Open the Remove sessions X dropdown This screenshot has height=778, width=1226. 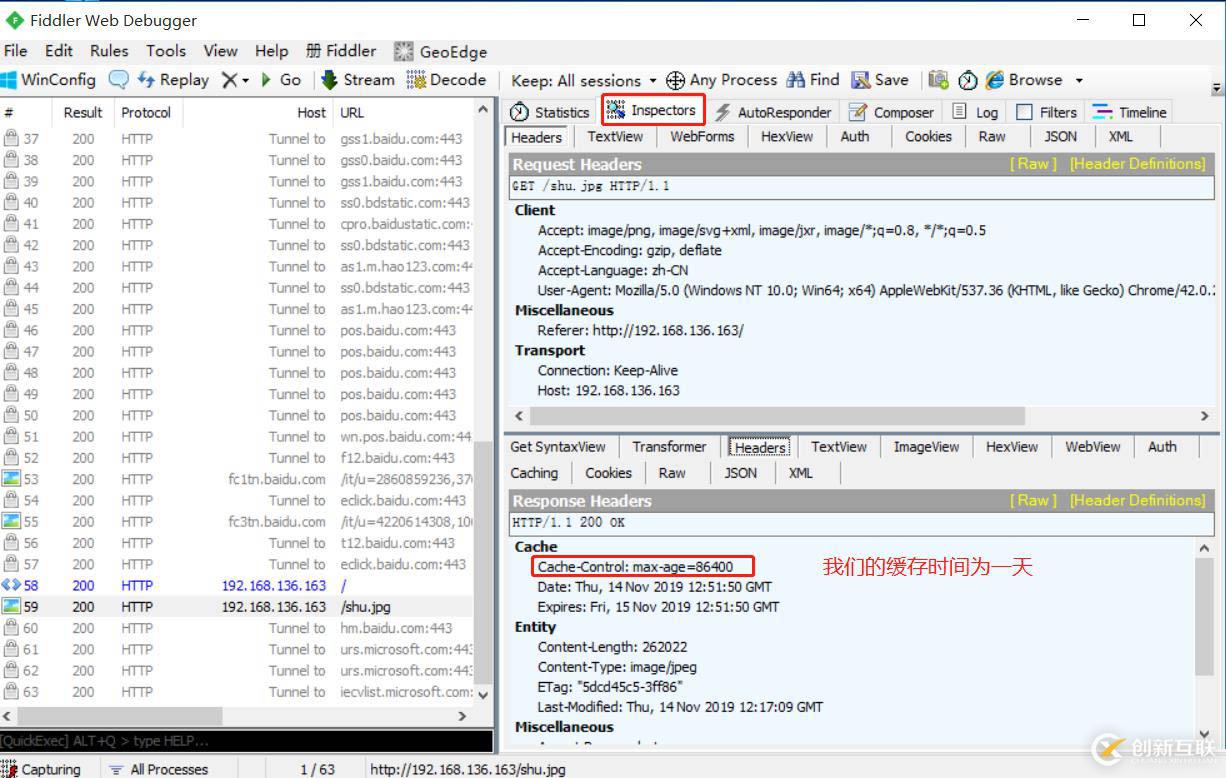(x=235, y=80)
